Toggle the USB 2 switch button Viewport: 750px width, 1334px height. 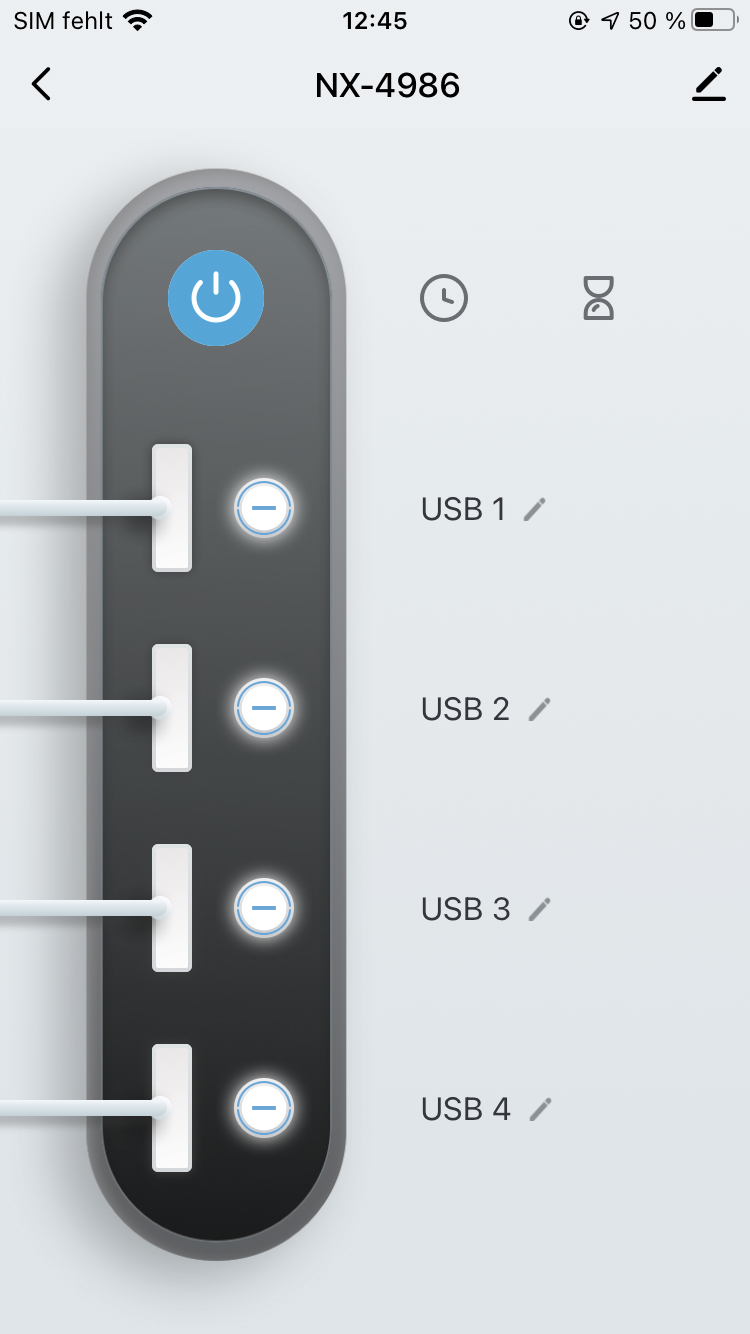pos(264,708)
